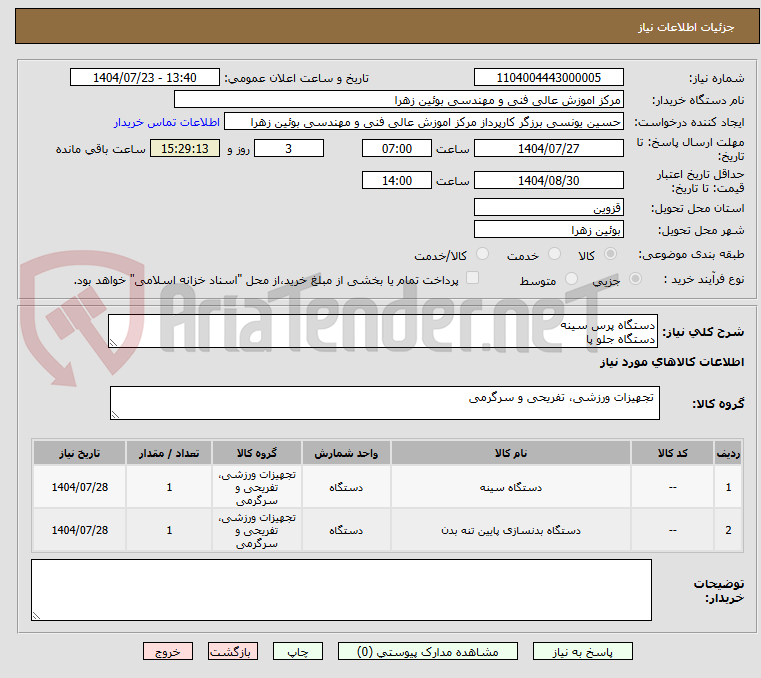The width and height of the screenshot is (761, 678).
Task: Select the متوسط purchase type radio
Action: point(571,279)
